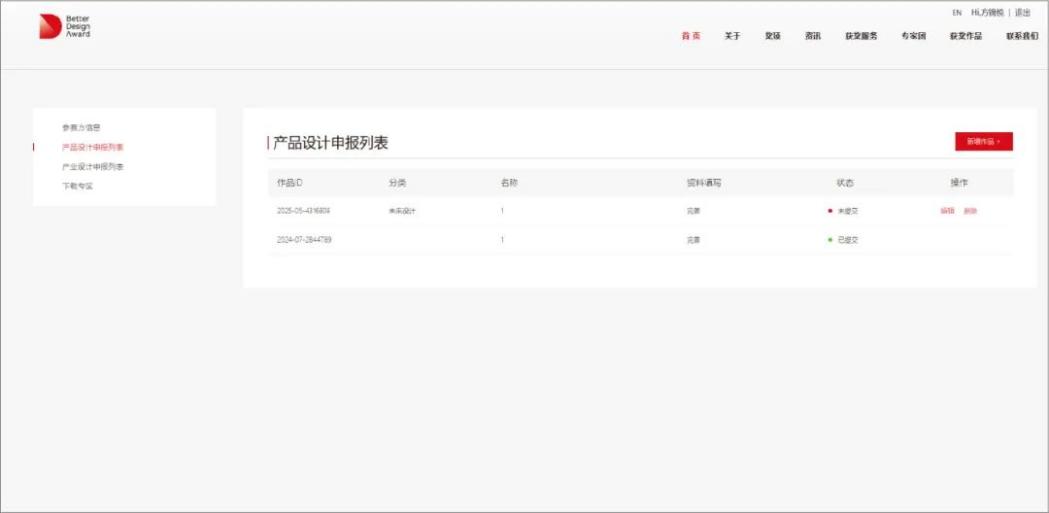Go to the 首页 home menu item
Screen dimensions: 1049x513
tap(691, 36)
